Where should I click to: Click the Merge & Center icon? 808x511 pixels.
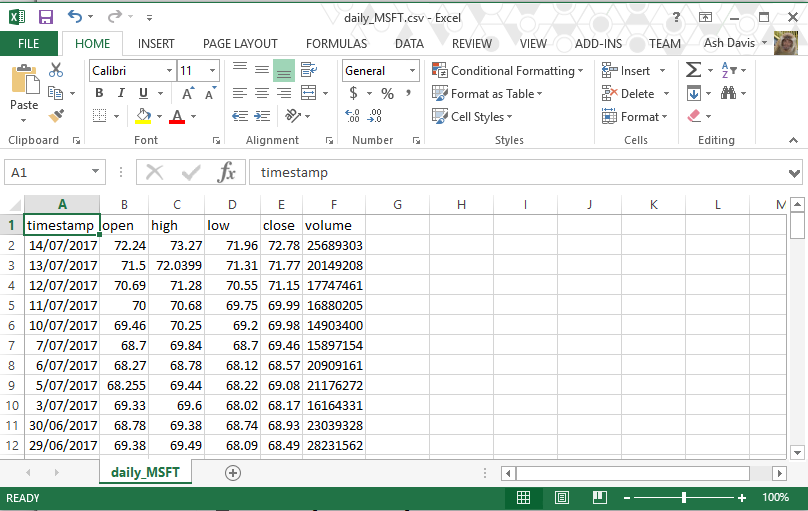(309, 93)
